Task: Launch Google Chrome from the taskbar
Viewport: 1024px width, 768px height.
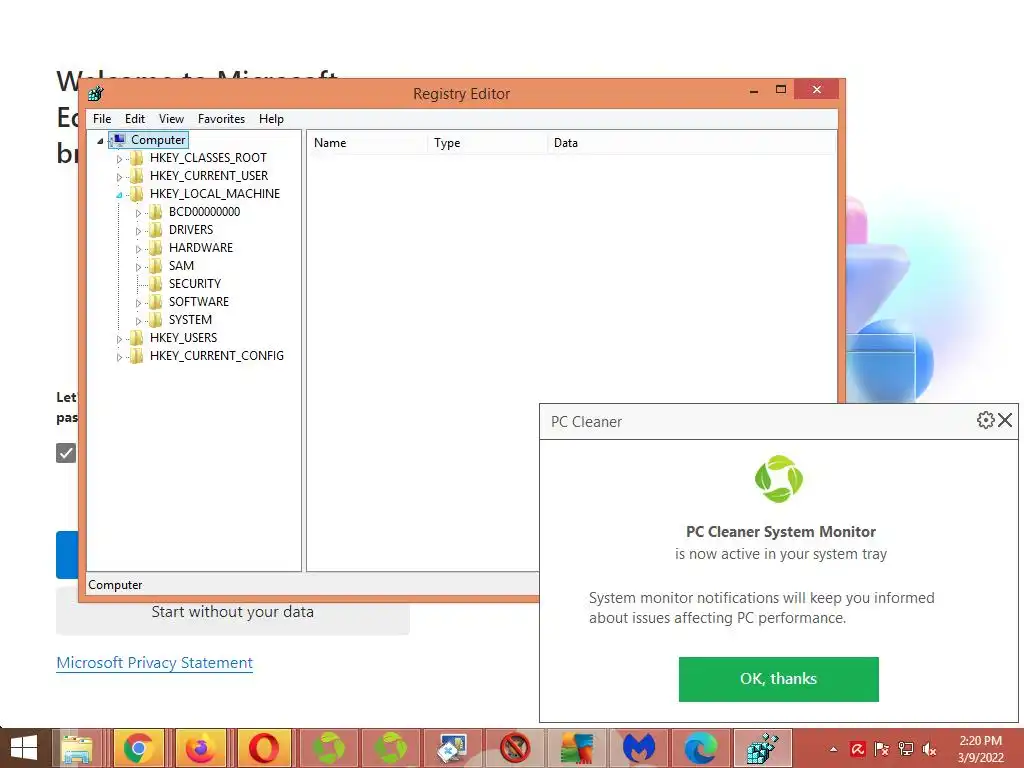Action: [x=138, y=748]
